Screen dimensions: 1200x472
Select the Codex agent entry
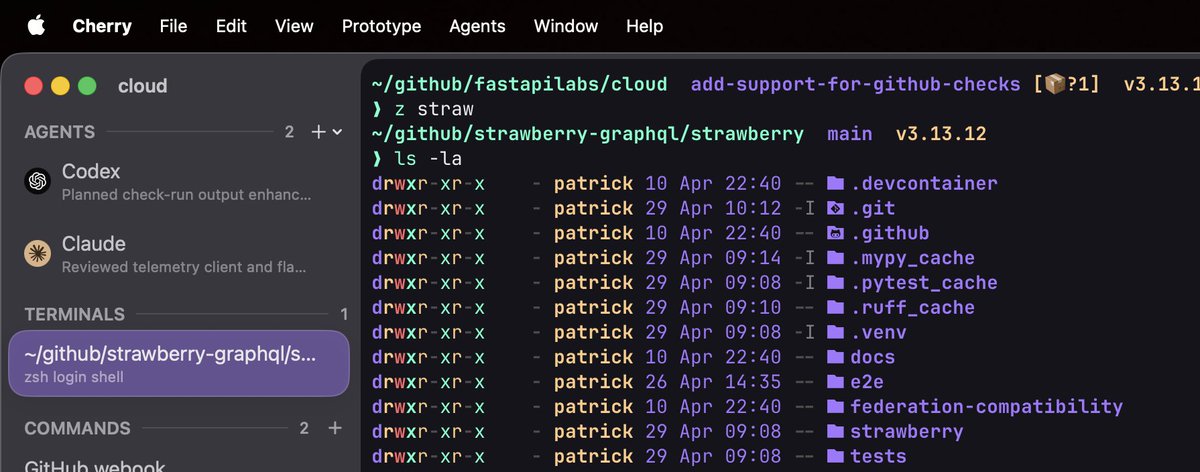pyautogui.click(x=179, y=182)
